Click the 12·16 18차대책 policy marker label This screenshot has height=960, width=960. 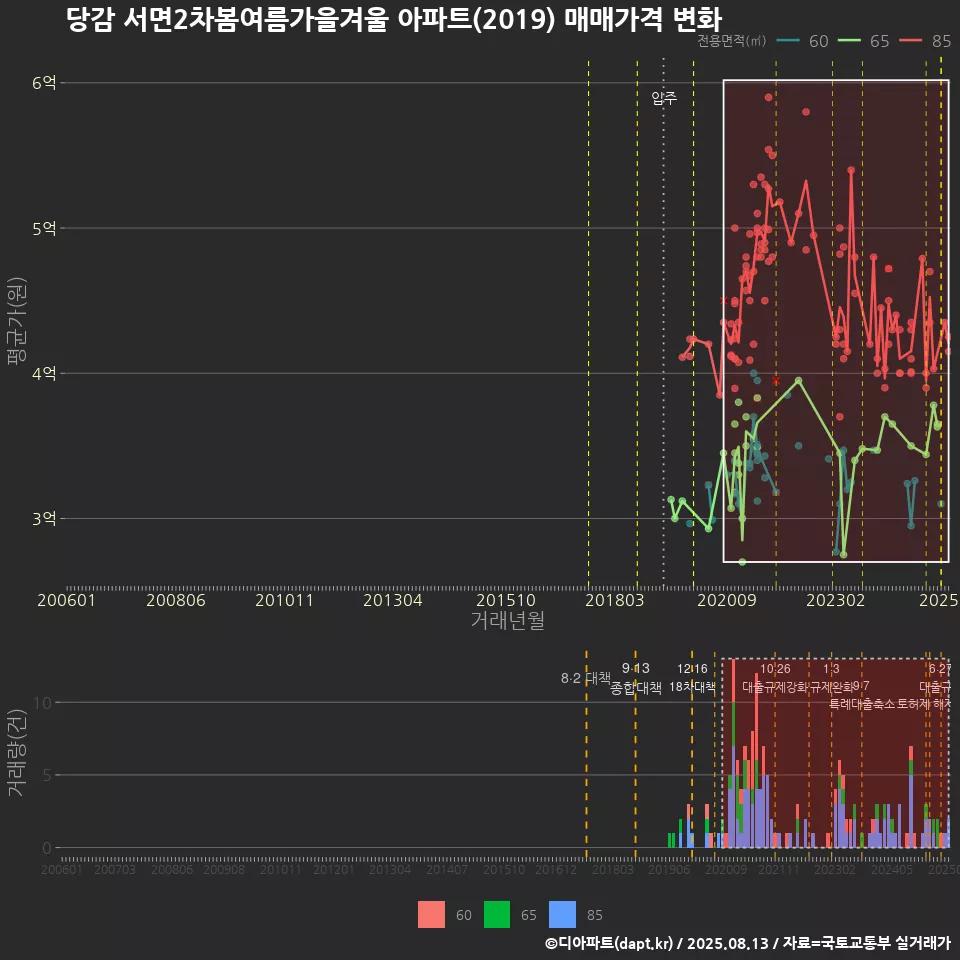coord(692,678)
